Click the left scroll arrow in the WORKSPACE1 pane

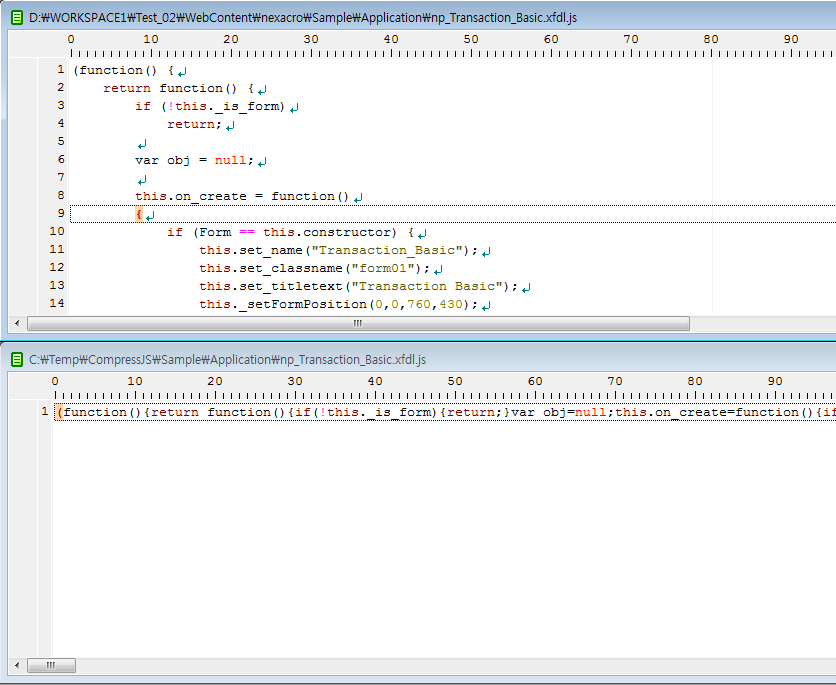pyautogui.click(x=17, y=323)
